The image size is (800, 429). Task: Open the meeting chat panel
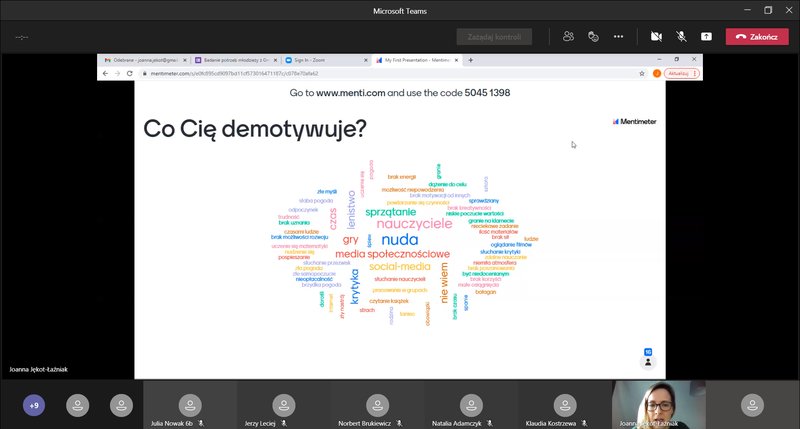pos(593,36)
